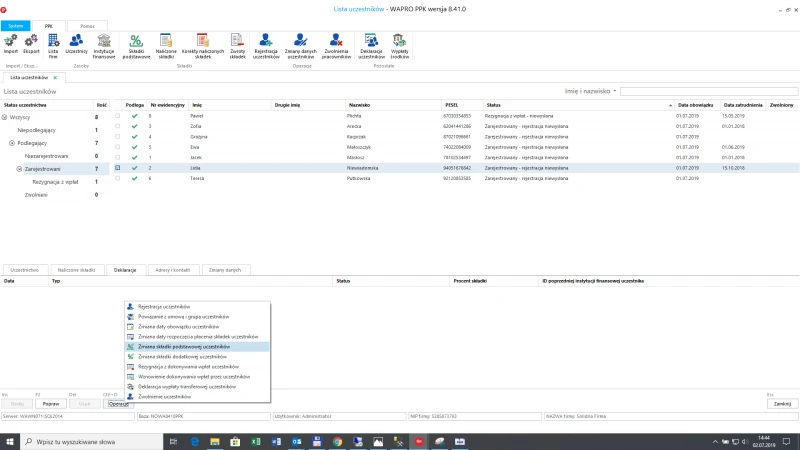This screenshot has height=450, width=800.
Task: Switch to the Naliczone składki tab
Action: tap(77, 270)
